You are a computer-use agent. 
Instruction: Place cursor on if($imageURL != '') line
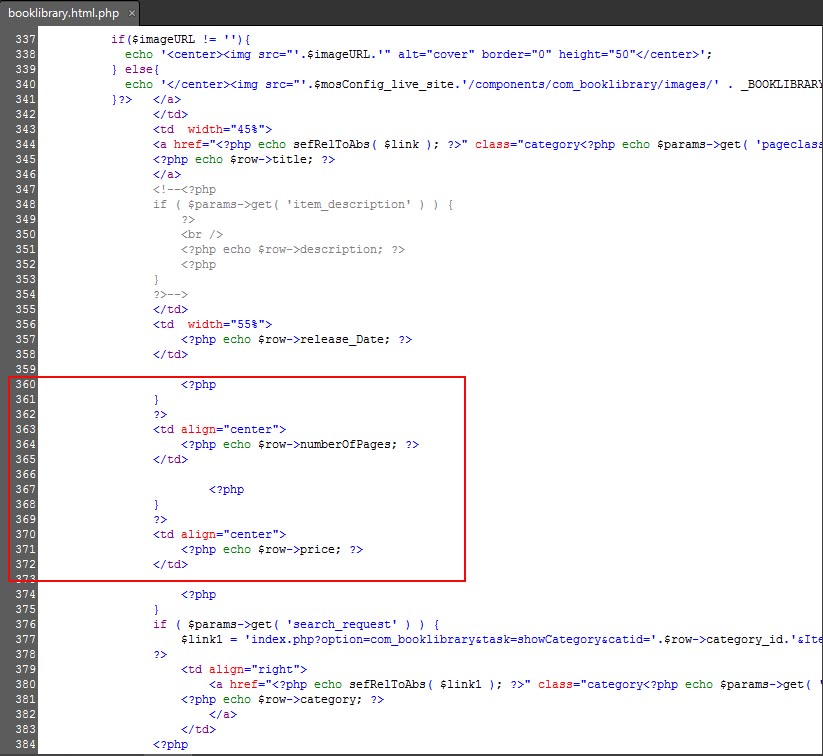(181, 39)
